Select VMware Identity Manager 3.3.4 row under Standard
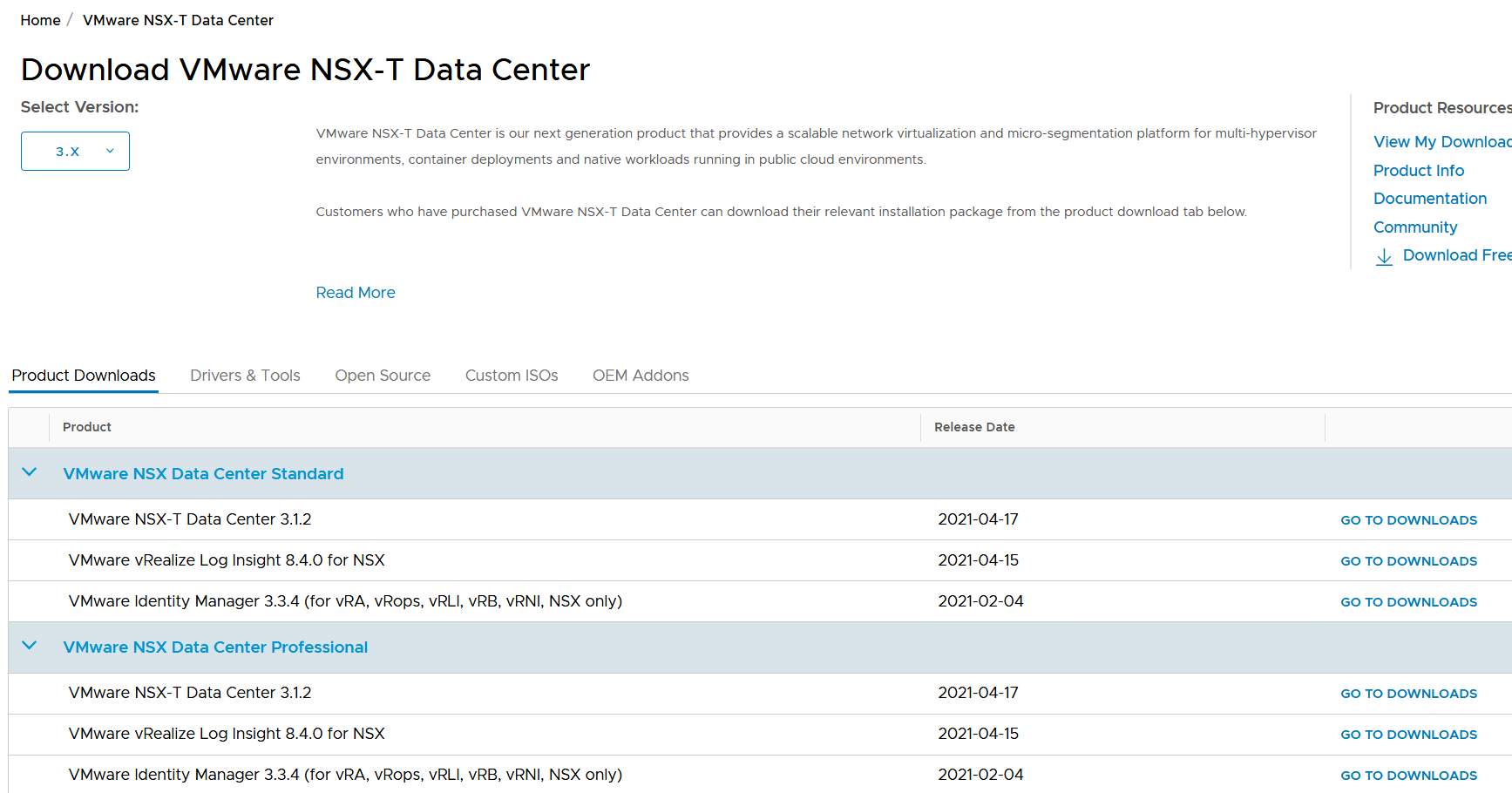Screen dimensions: 1512x793 point(760,601)
